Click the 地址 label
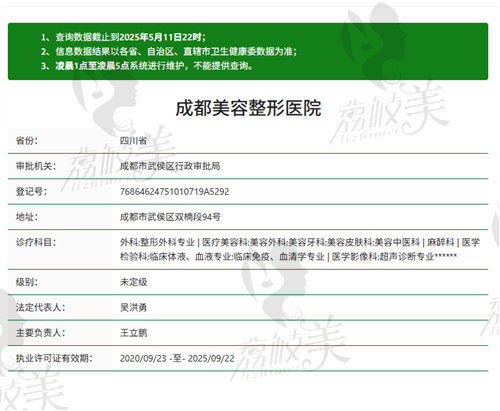500x411 pixels. [27, 217]
